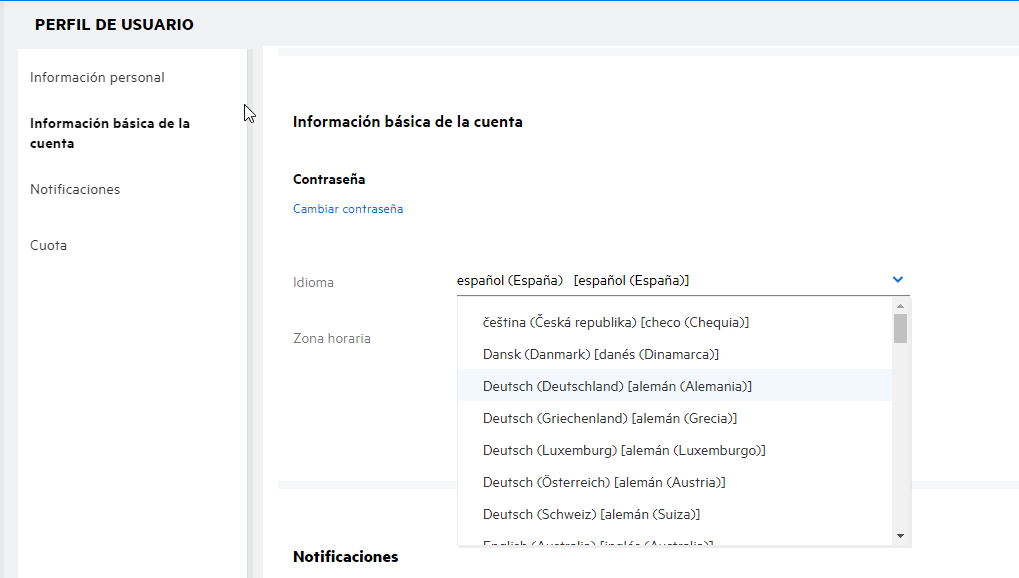The image size is (1019, 578).
Task: Pick Deutsch (Deutschland) language option
Action: 617,386
